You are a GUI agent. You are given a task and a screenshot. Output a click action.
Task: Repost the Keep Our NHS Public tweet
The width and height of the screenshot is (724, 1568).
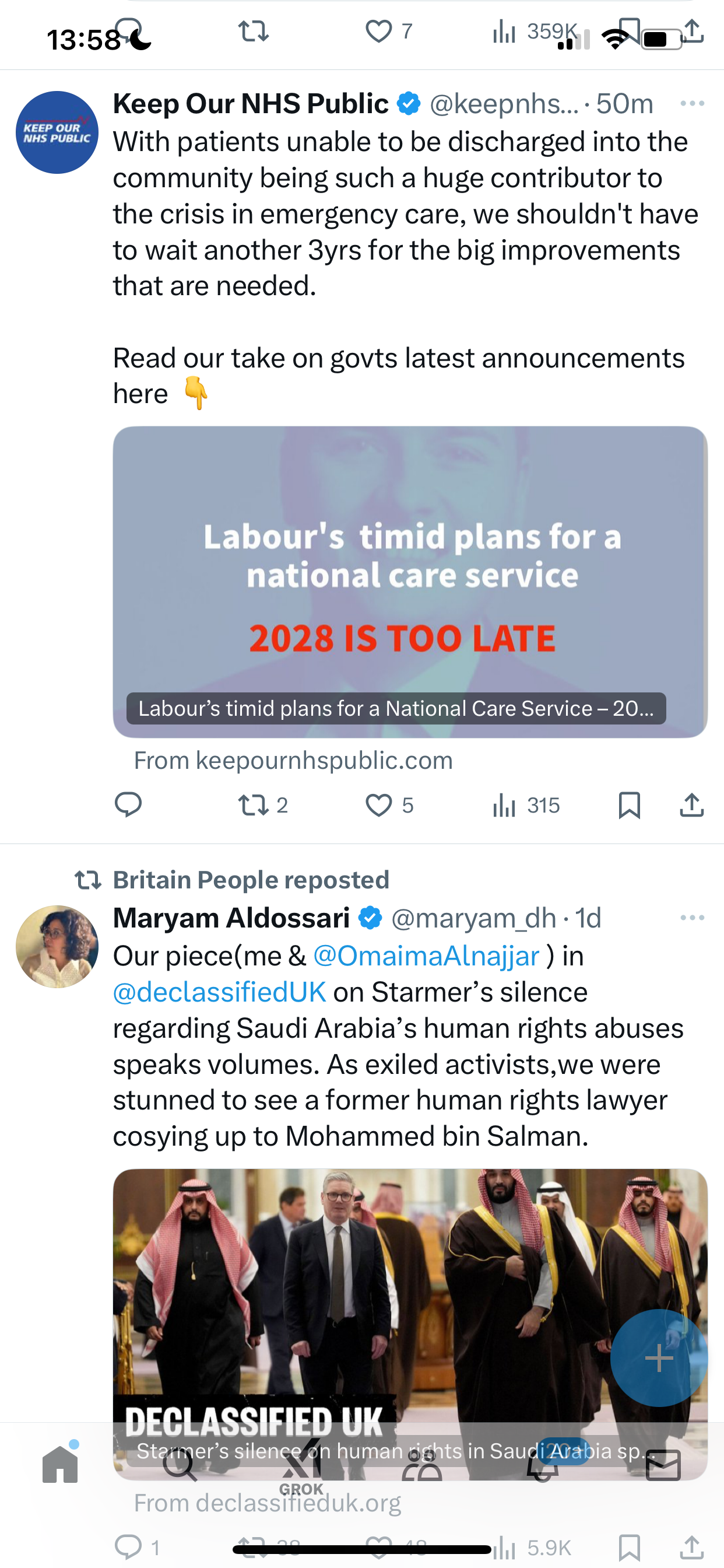click(x=262, y=804)
